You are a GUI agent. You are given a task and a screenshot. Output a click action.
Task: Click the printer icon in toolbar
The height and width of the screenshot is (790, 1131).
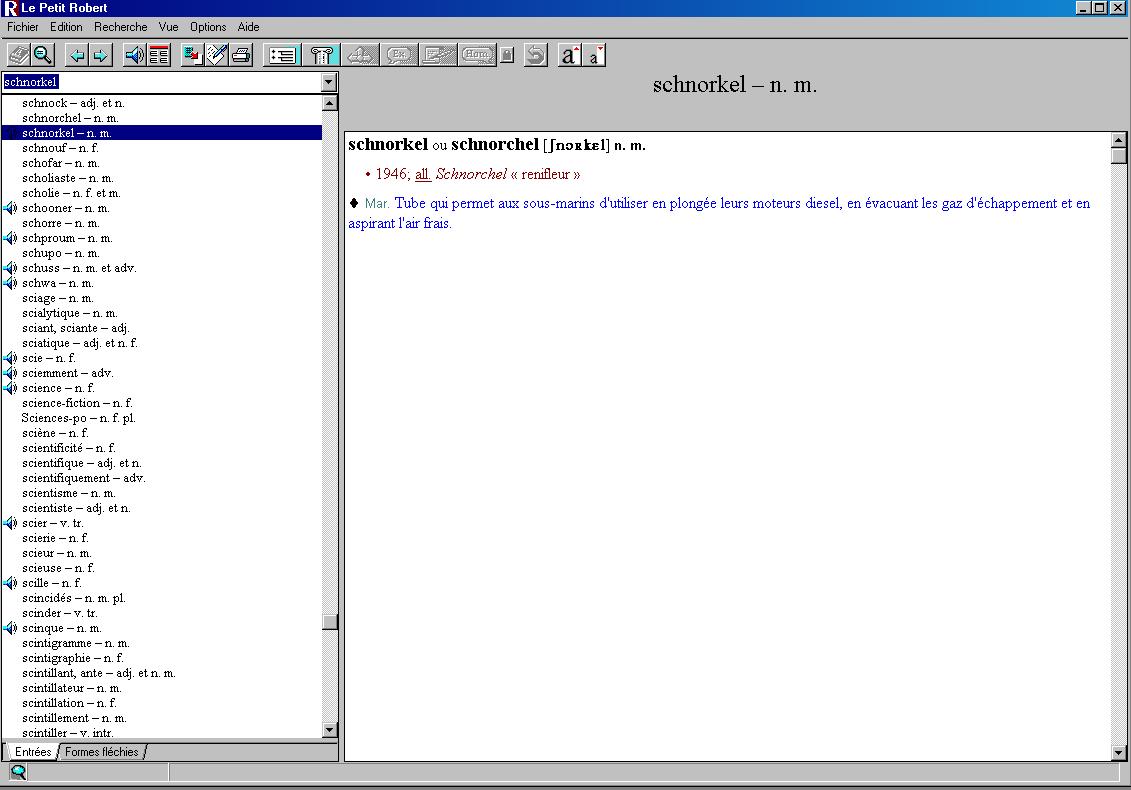(241, 55)
